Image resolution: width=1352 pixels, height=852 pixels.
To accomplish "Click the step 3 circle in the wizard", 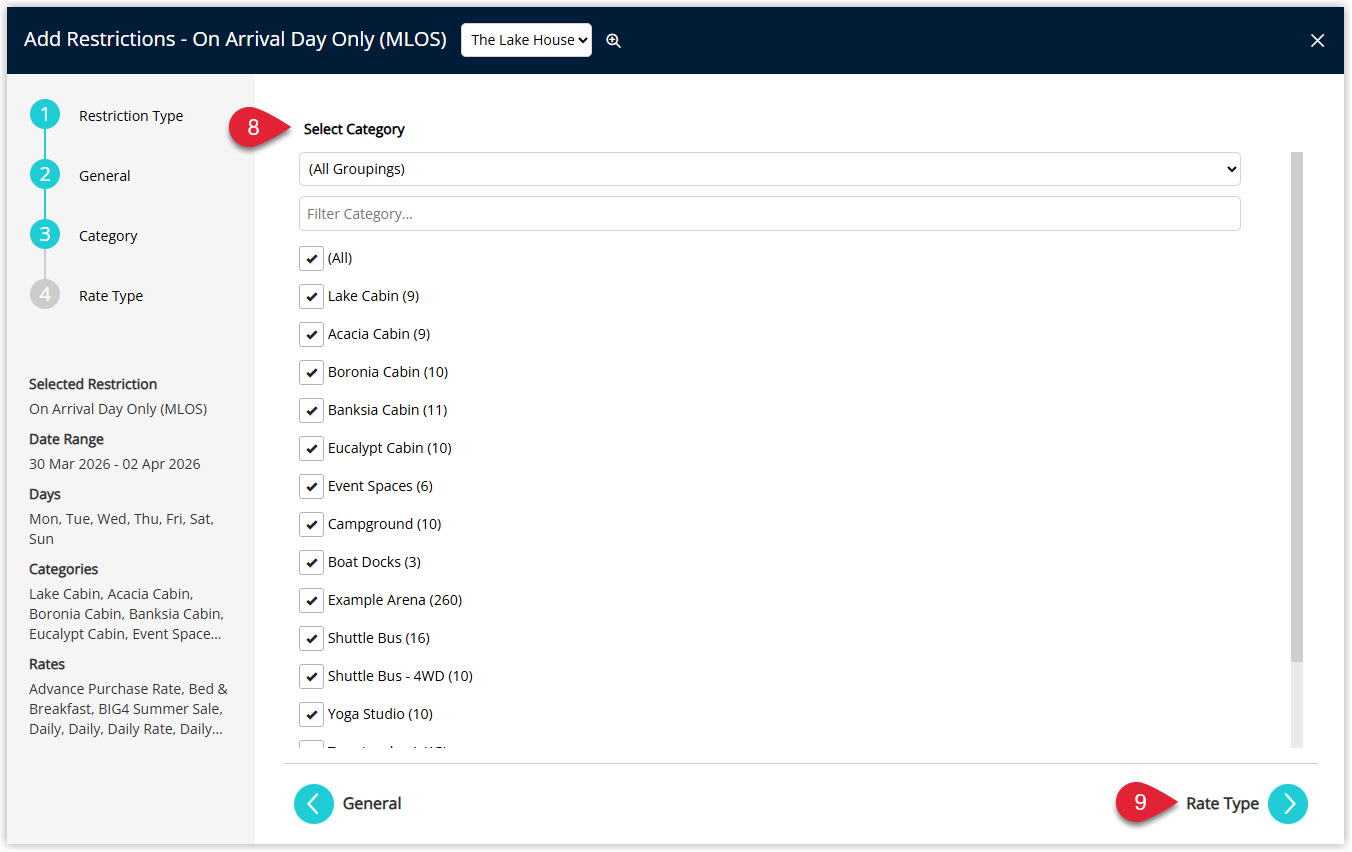I will tap(45, 235).
